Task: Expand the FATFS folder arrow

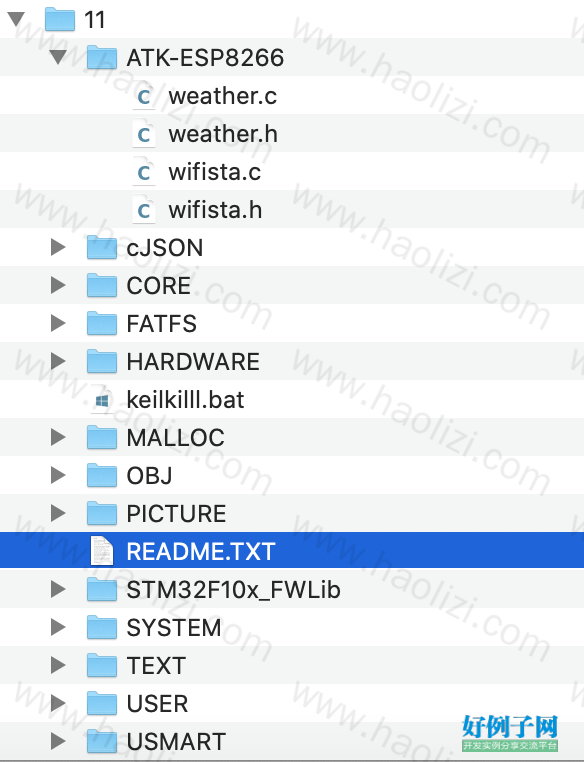Action: [x=58, y=323]
